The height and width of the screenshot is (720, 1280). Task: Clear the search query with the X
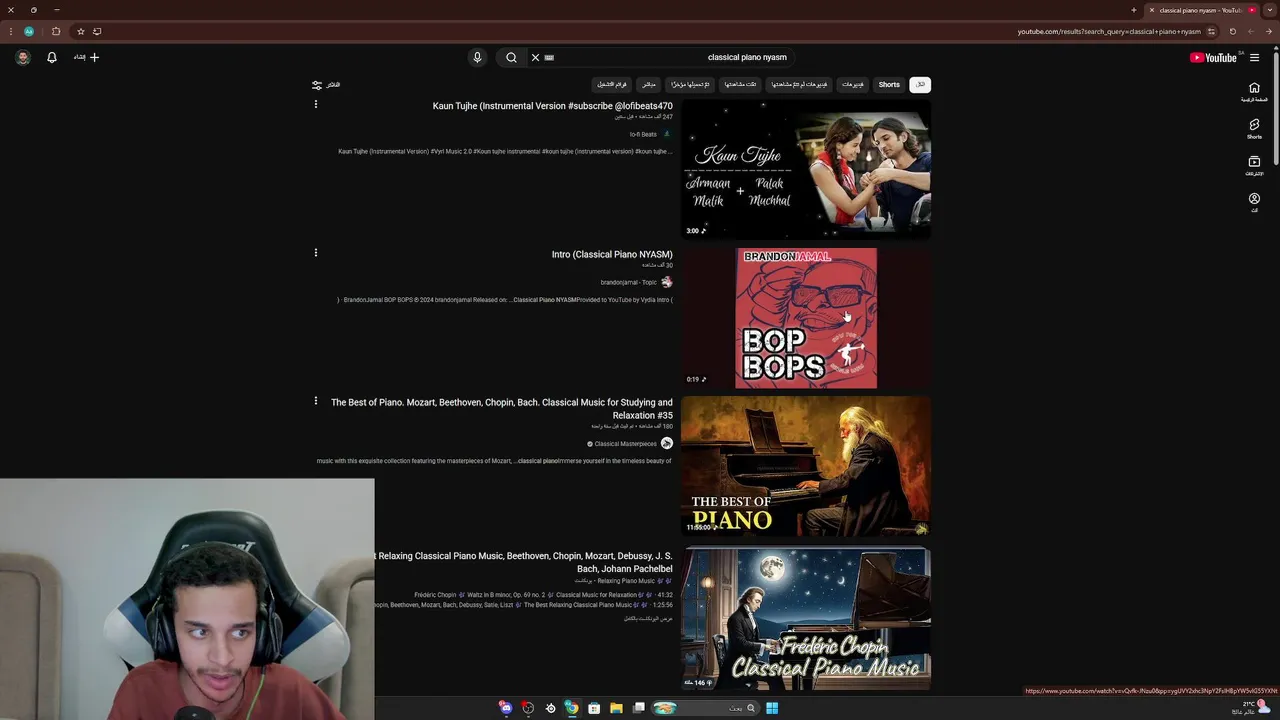[x=535, y=57]
